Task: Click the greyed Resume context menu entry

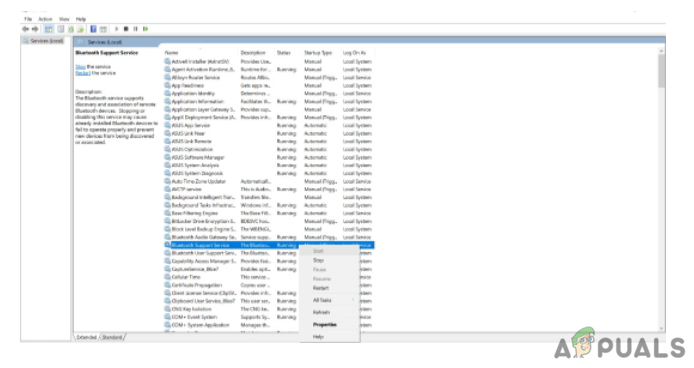Action: click(x=329, y=279)
